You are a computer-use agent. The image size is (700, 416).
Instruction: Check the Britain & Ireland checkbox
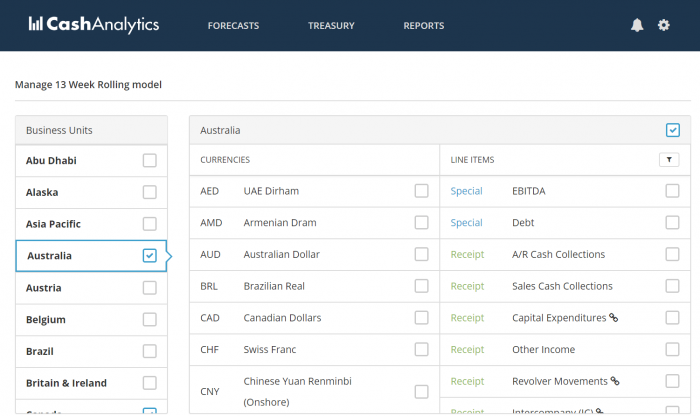click(150, 383)
